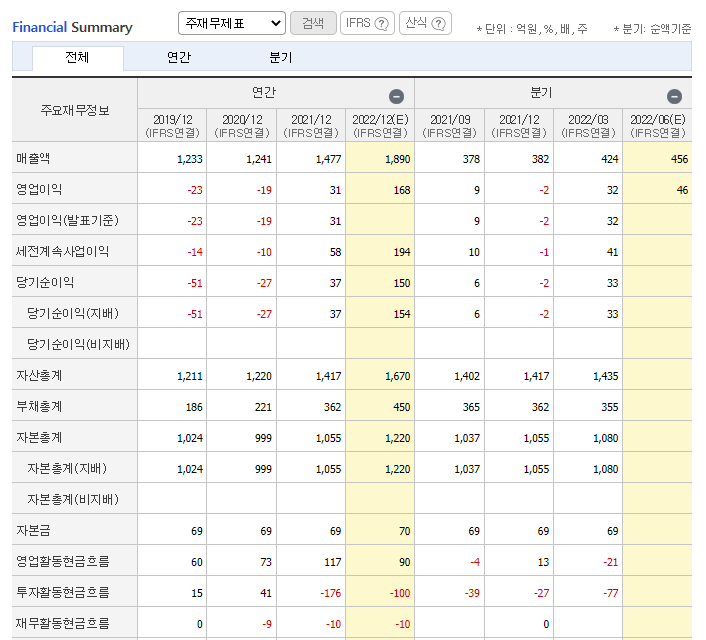
Task: Click the 456 quarterly 매출액 estimate
Action: [679, 159]
